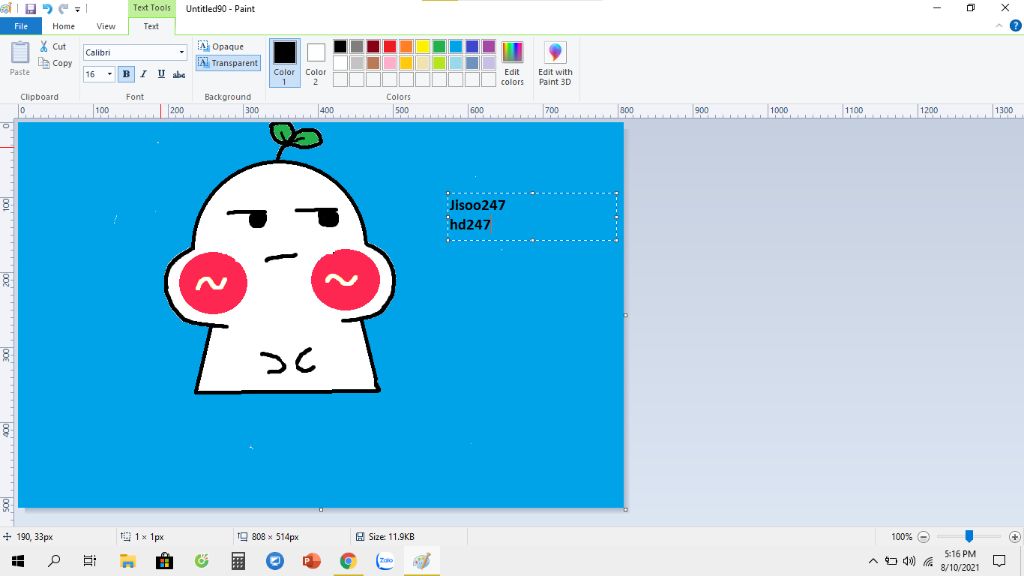Select Color 2 background box

(315, 63)
